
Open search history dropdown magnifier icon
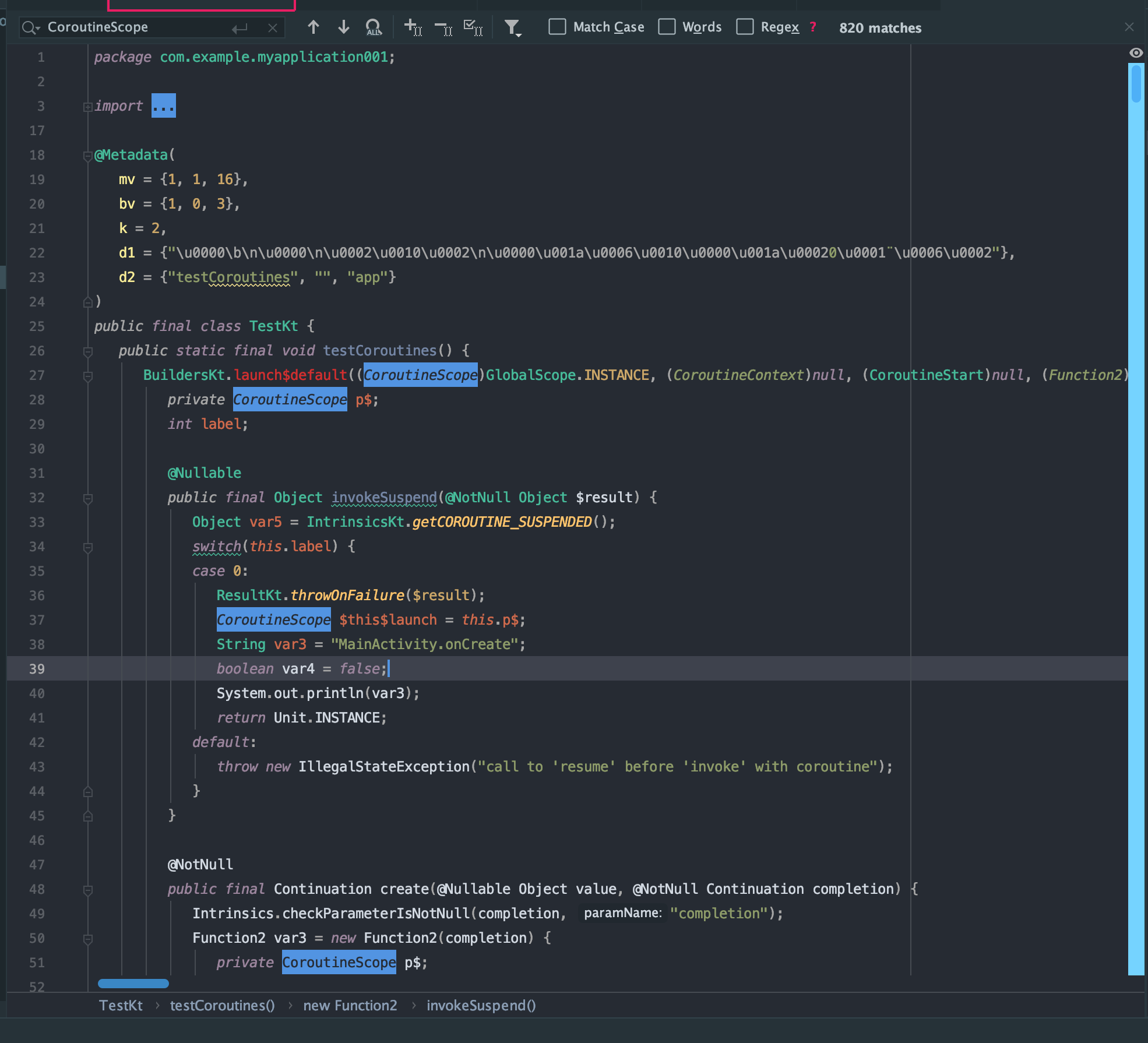pos(30,27)
